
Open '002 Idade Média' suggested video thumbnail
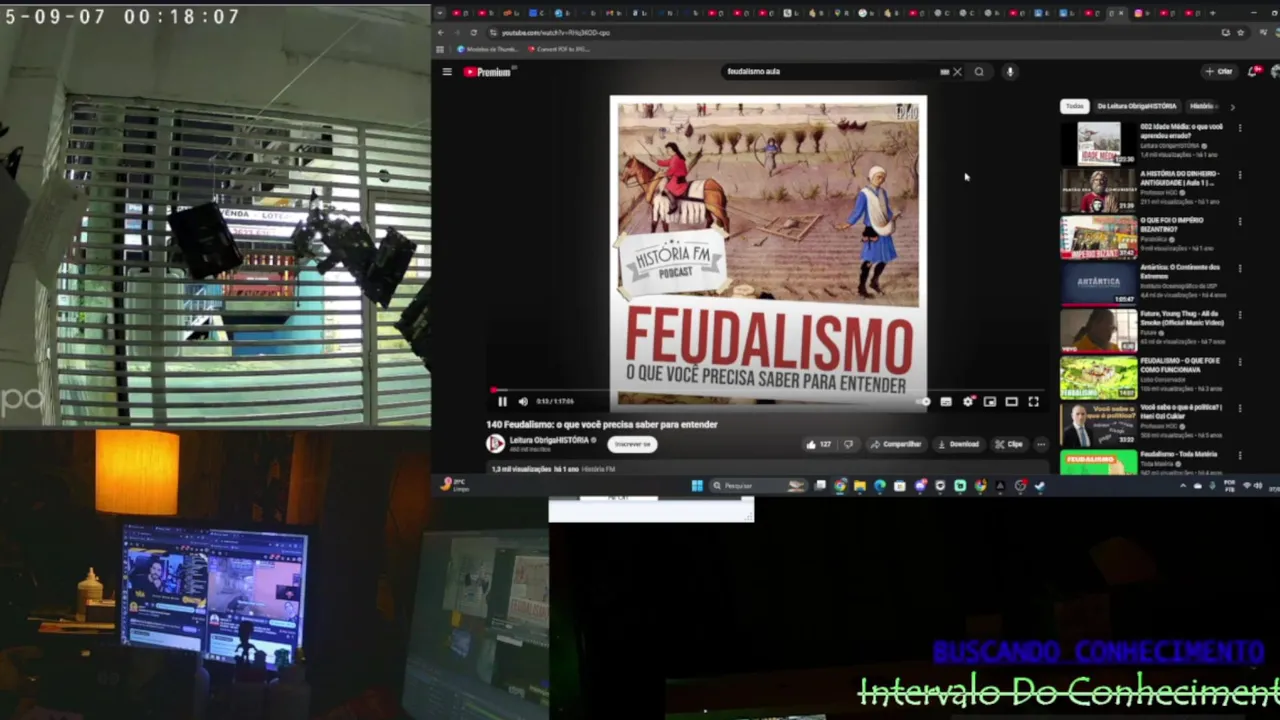[x=1098, y=144]
